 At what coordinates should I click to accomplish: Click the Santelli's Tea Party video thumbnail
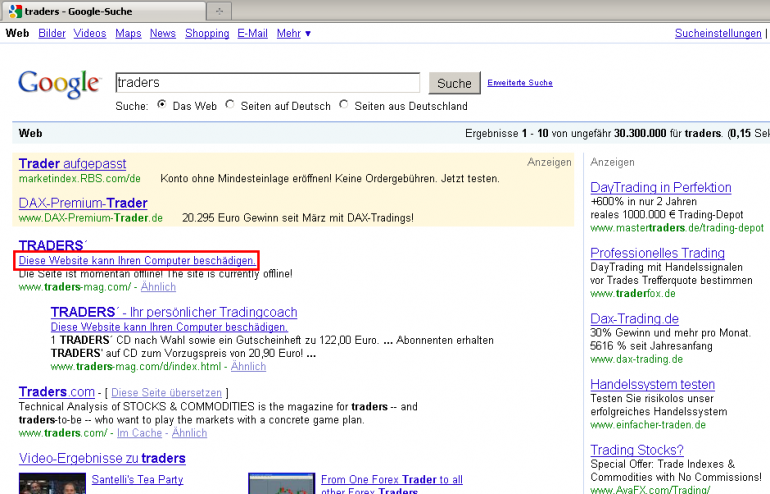click(52, 484)
